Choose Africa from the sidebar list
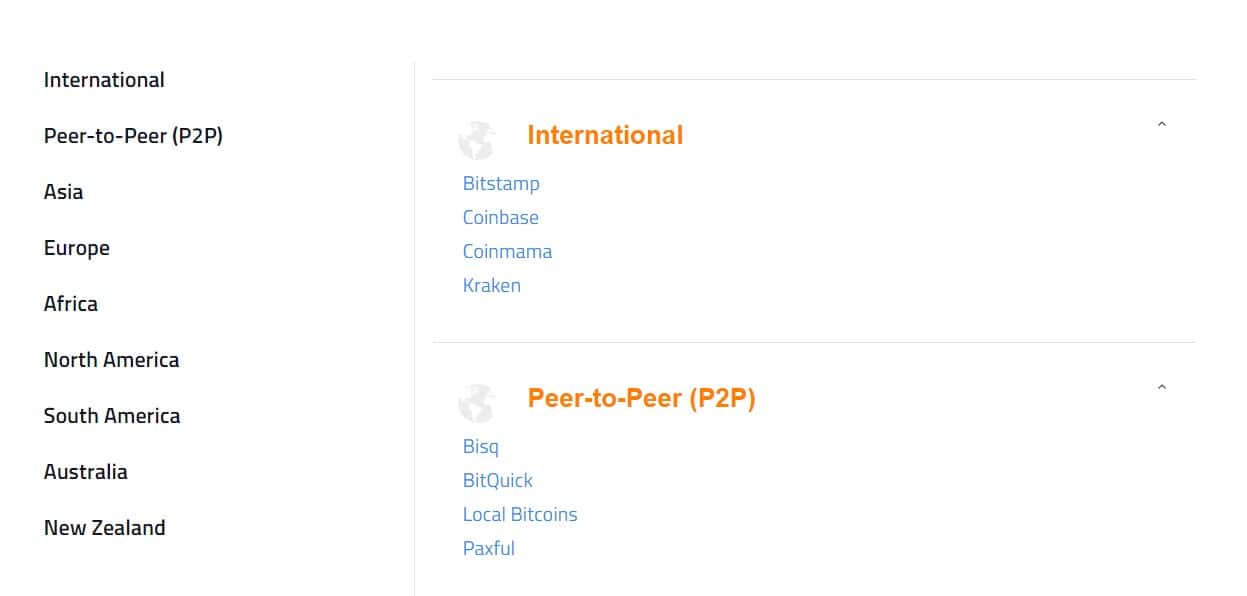This screenshot has width=1247, height=596. point(71,304)
